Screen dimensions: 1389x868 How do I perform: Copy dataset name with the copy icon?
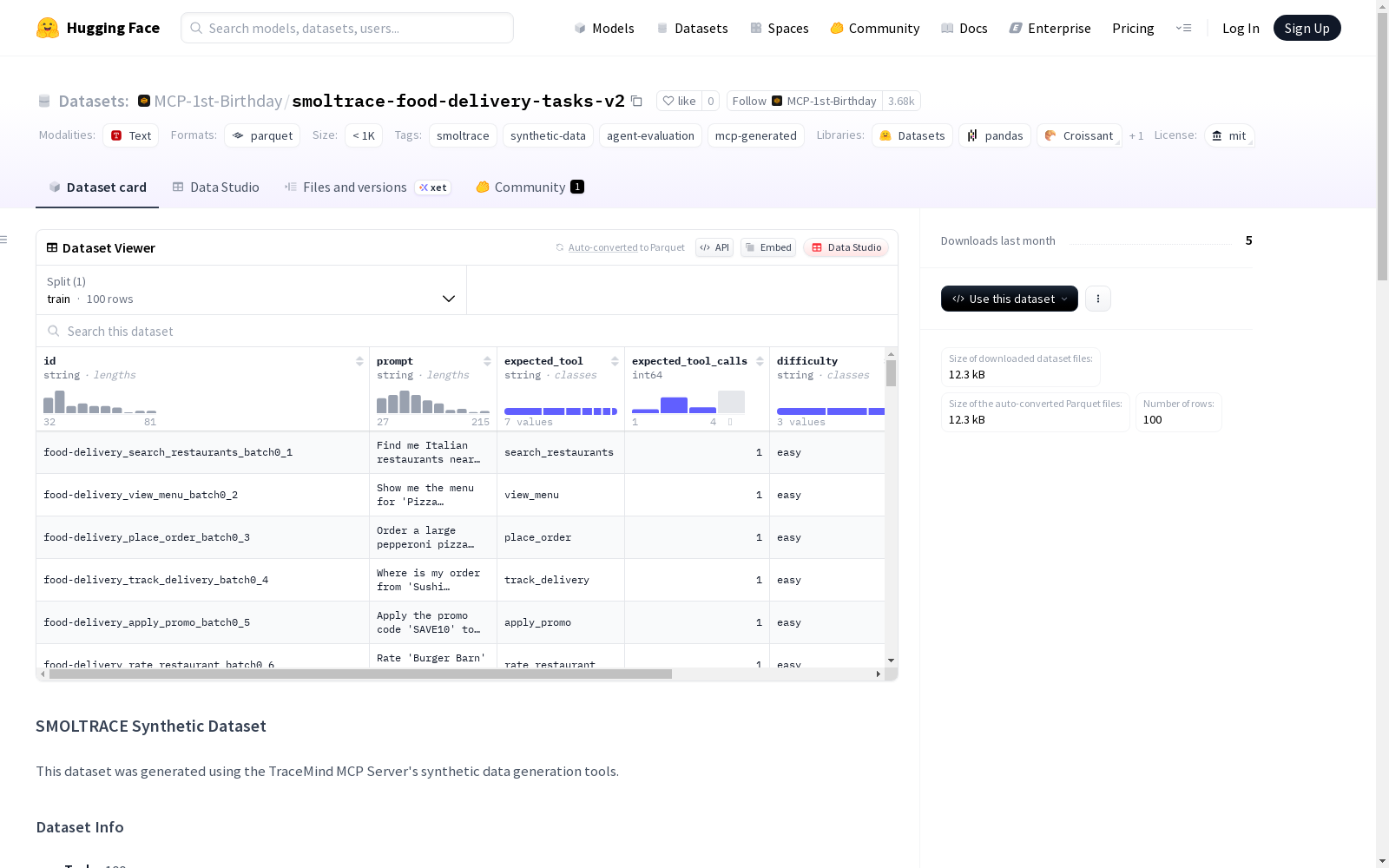coord(636,101)
